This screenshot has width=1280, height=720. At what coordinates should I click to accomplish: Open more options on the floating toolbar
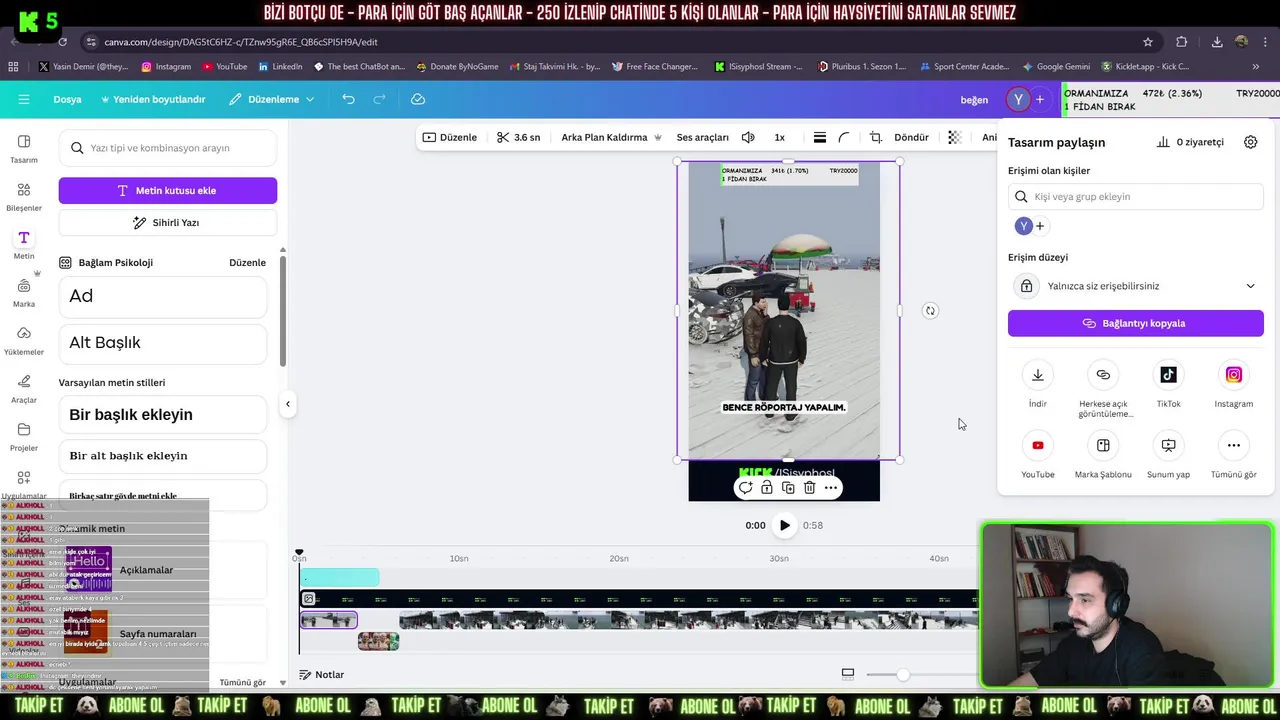[x=831, y=488]
